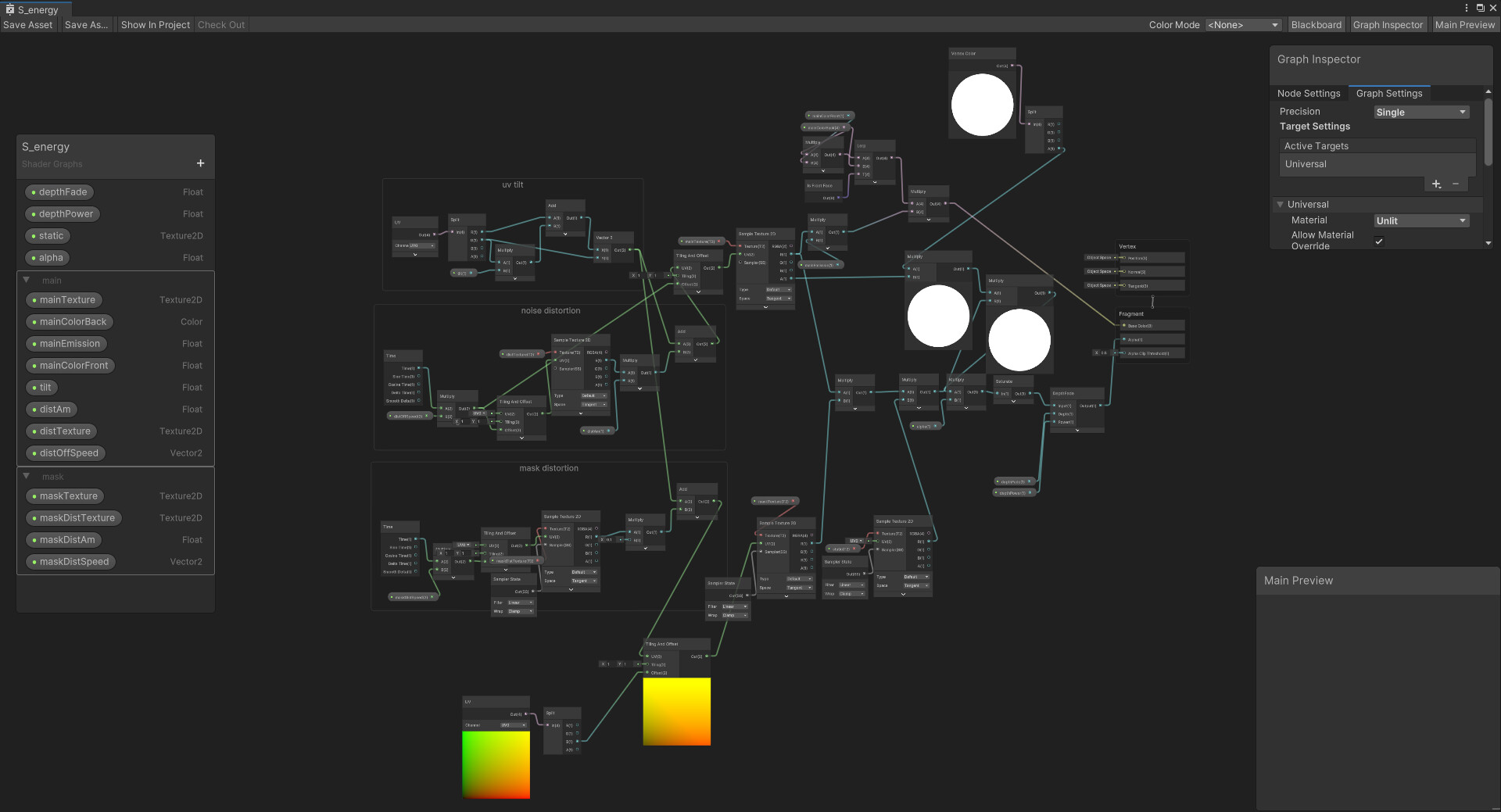Open the window options kebab menu

(x=1466, y=8)
